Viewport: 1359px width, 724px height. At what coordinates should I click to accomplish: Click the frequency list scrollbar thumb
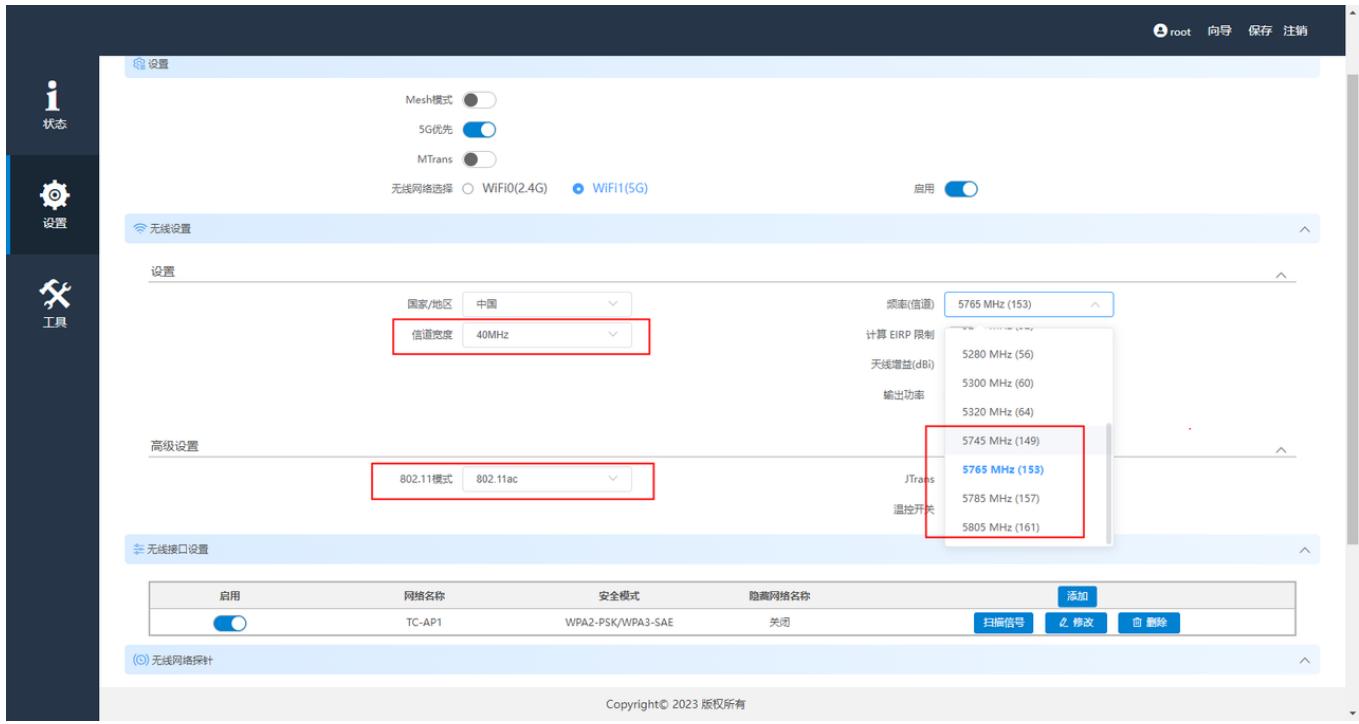click(x=1108, y=484)
